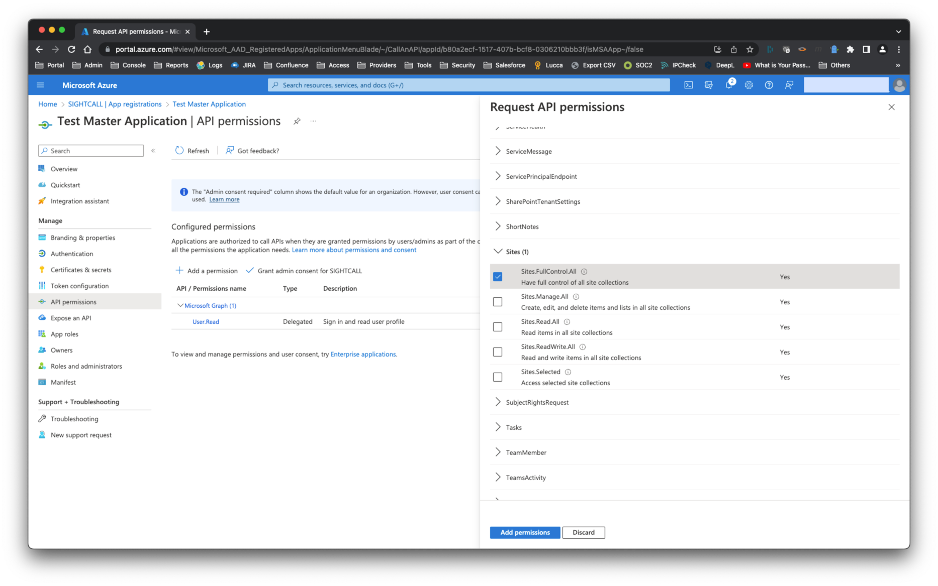Open the help question mark icon

click(x=769, y=85)
